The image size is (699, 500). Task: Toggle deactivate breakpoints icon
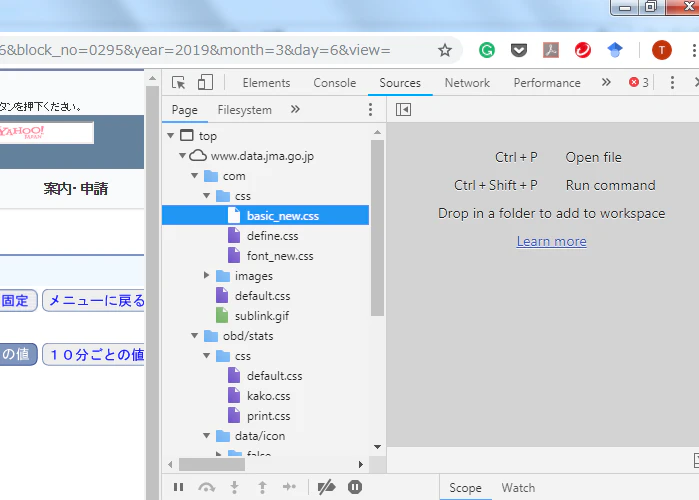[x=326, y=487]
